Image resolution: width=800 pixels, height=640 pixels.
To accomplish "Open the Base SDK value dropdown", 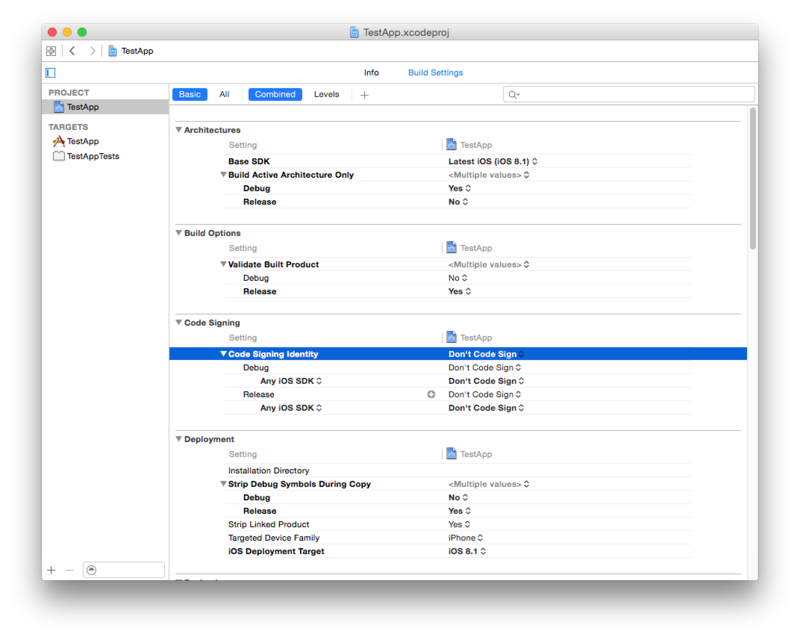I will pos(493,161).
